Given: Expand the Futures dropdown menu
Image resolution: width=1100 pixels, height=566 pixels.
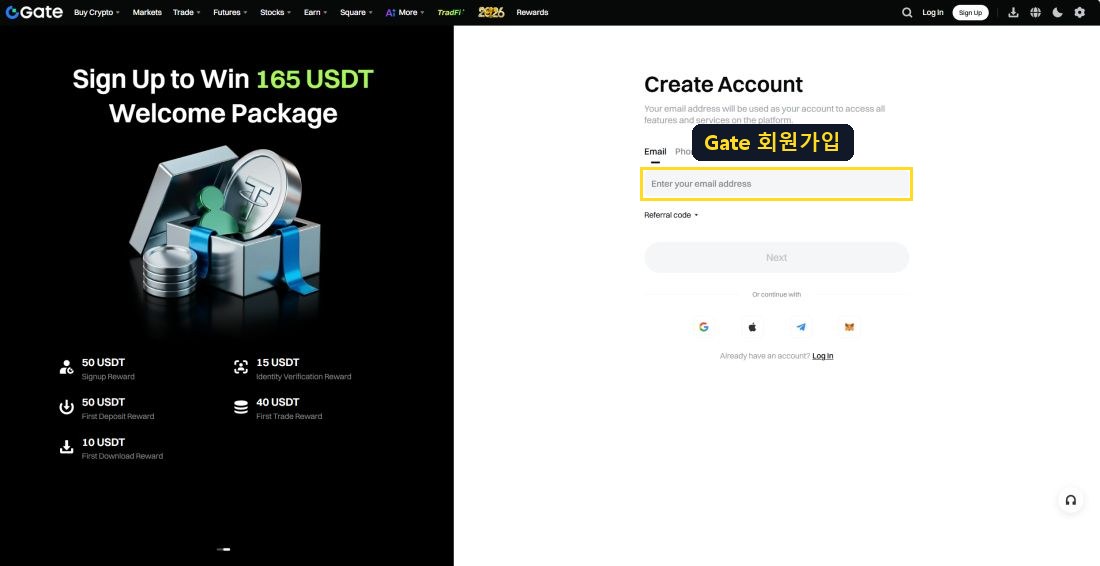Looking at the screenshot, I should click(x=230, y=13).
